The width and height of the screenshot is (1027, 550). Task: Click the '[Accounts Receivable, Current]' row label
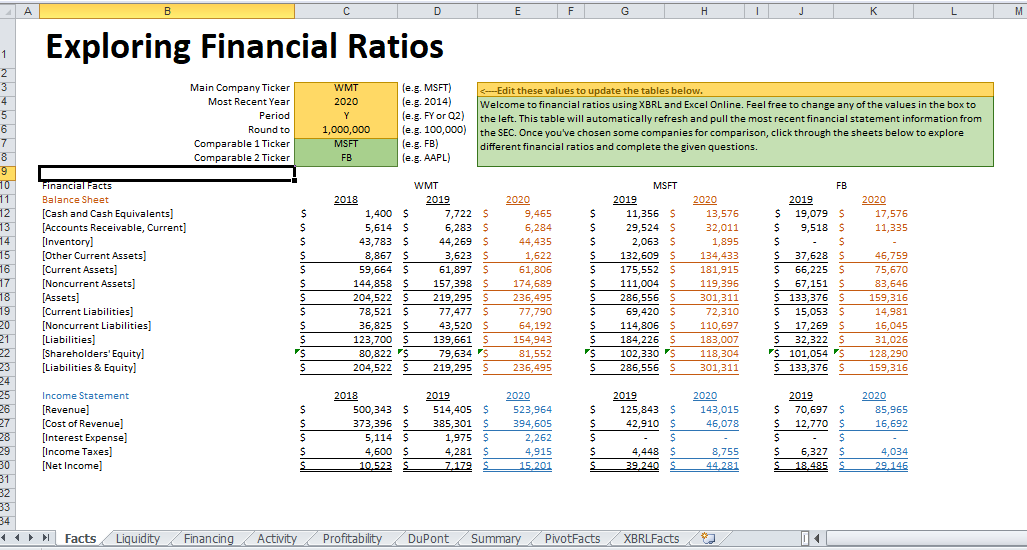[114, 228]
